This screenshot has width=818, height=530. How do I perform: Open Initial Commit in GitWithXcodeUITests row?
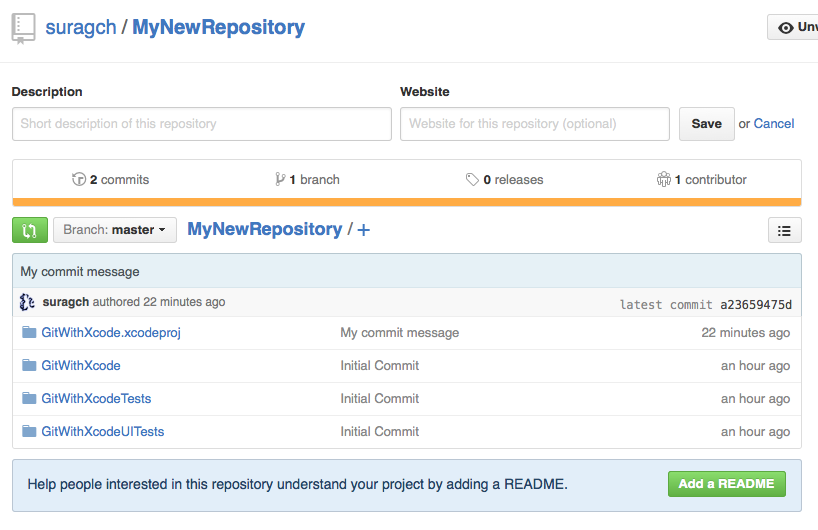tap(380, 431)
